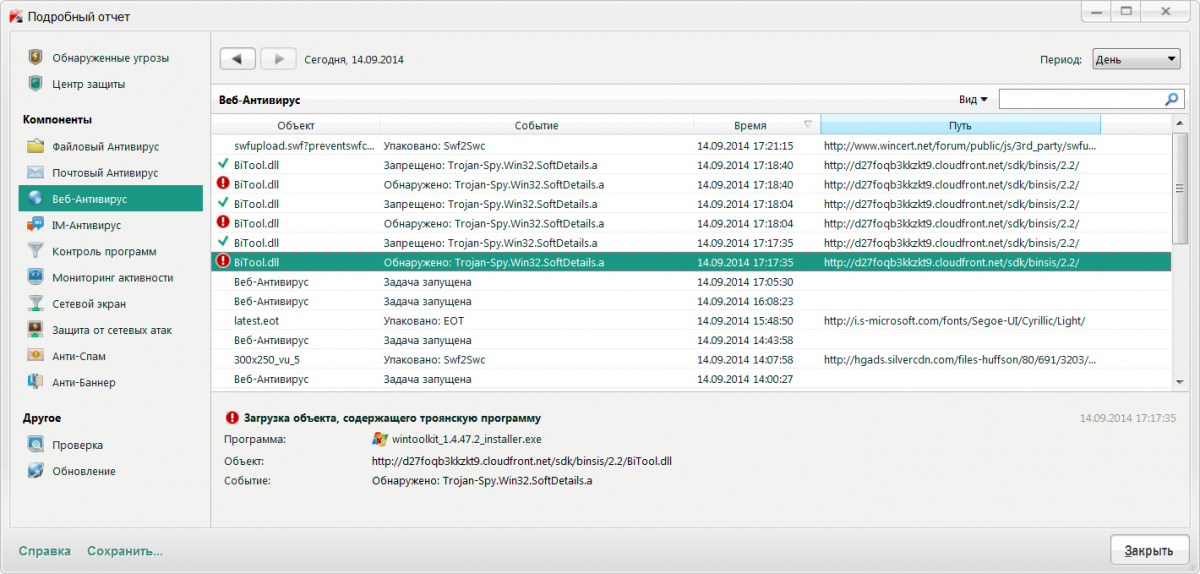Click the hgads.silvercdn.com path cell
1200x574 pixels.
[960, 360]
